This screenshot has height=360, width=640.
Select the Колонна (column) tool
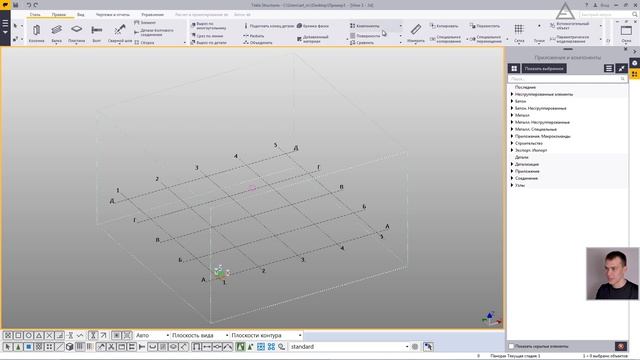pyautogui.click(x=36, y=33)
